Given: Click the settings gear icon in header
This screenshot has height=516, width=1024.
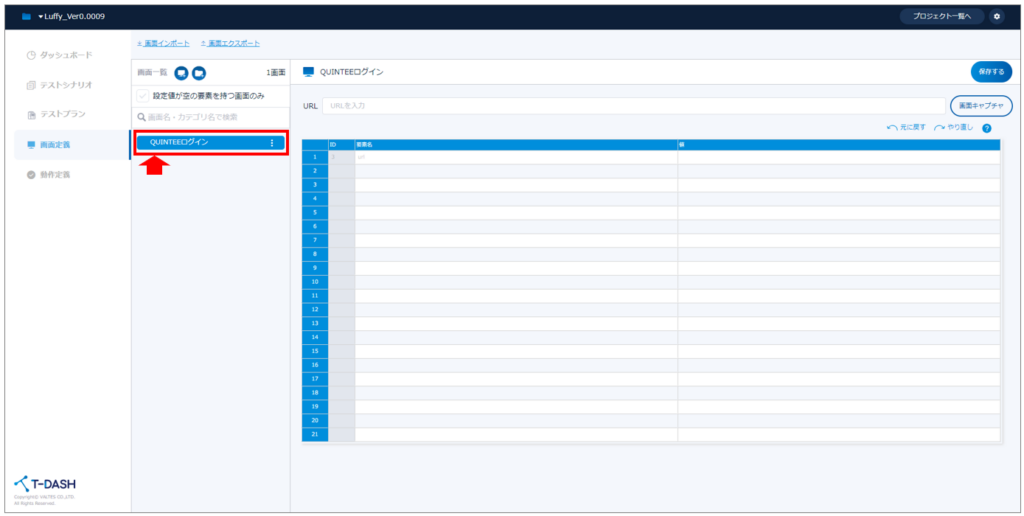Looking at the screenshot, I should click(x=997, y=17).
